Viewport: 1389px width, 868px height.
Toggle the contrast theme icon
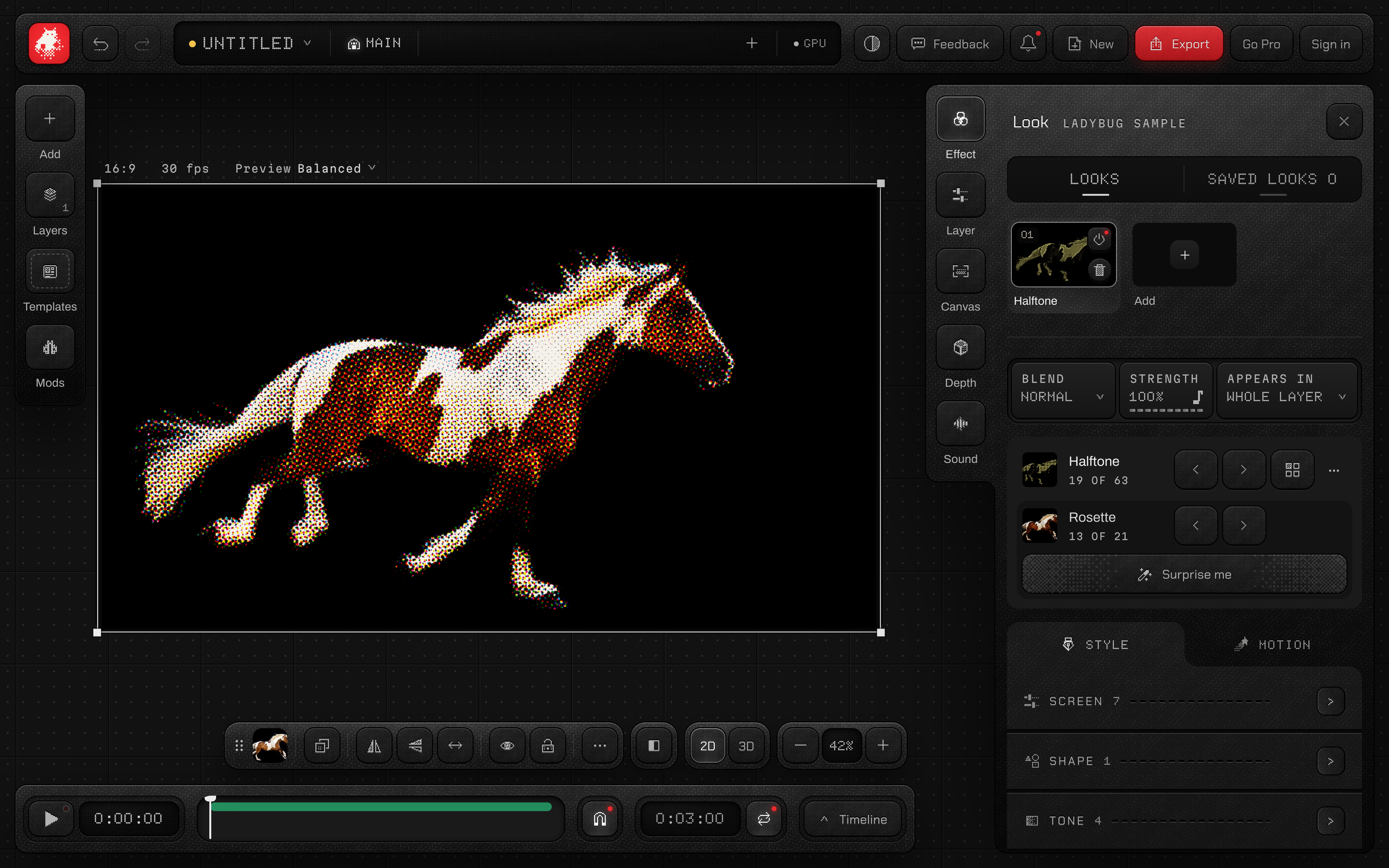[871, 44]
